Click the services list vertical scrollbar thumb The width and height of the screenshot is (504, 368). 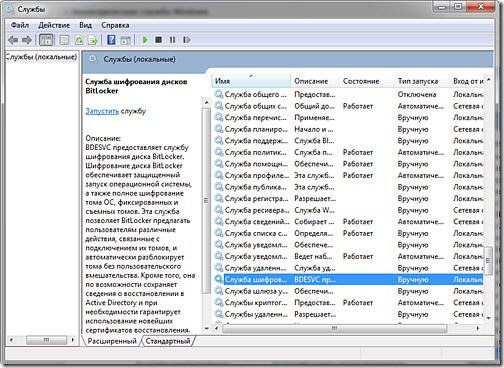[488, 260]
